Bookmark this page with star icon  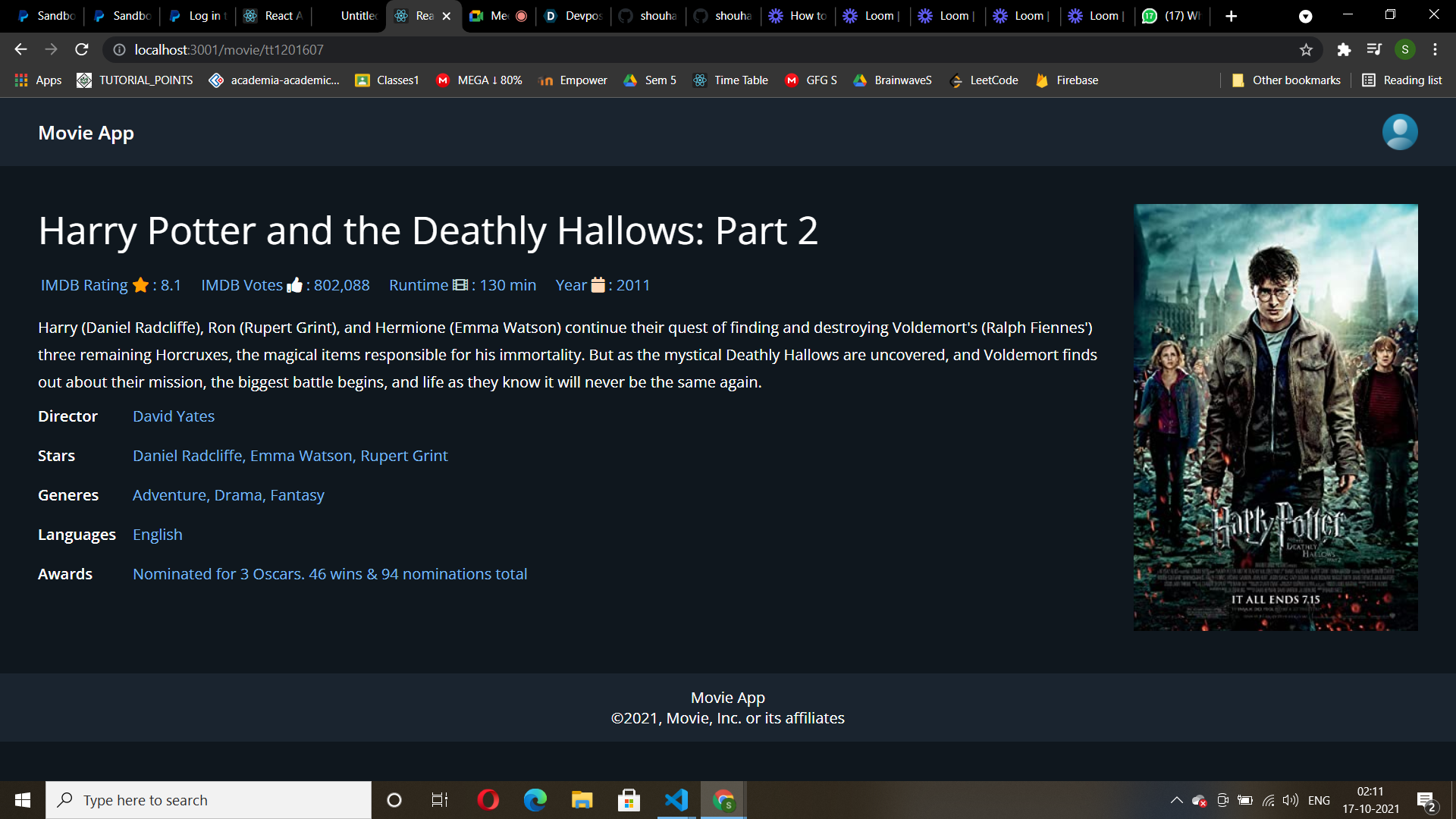1306,50
